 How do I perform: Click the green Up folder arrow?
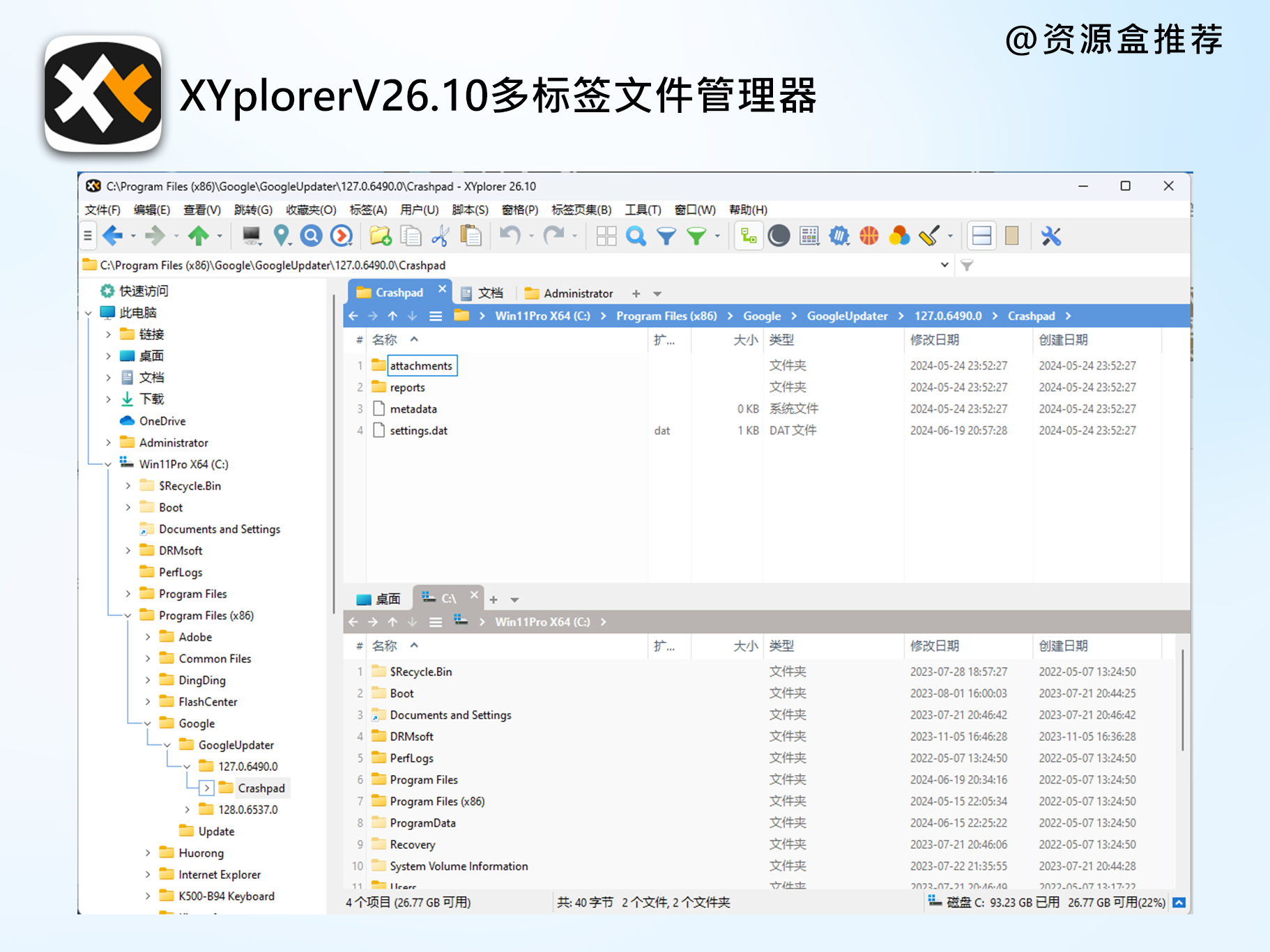click(199, 236)
